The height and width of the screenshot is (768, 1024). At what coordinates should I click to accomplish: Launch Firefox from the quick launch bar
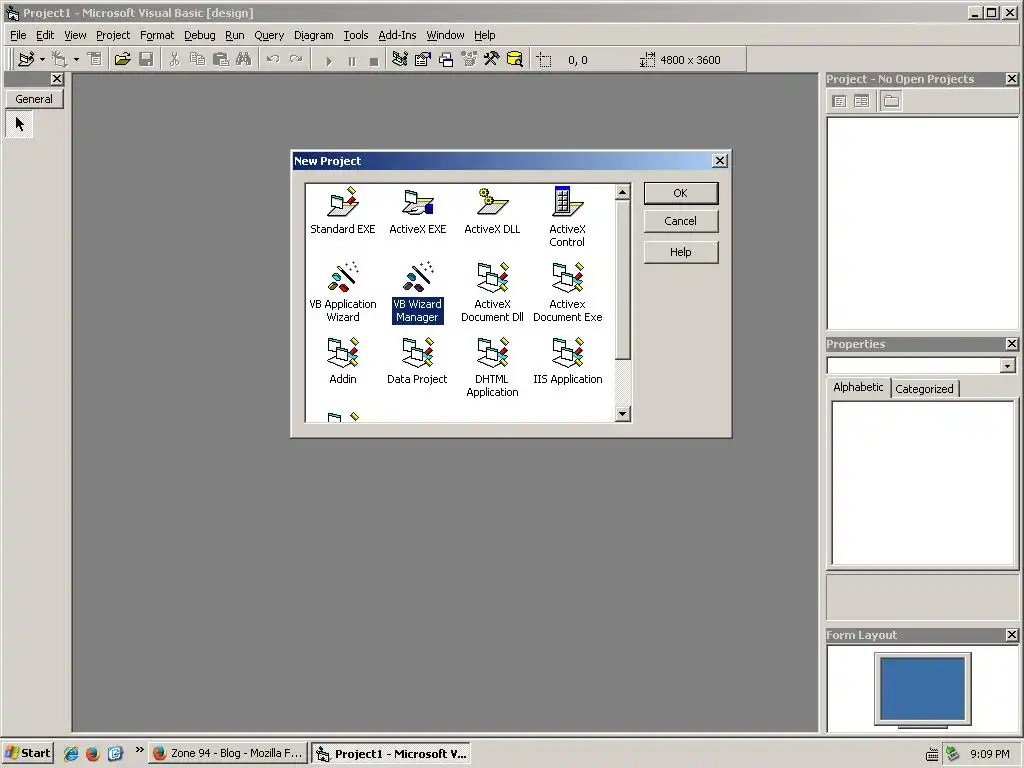click(x=93, y=753)
